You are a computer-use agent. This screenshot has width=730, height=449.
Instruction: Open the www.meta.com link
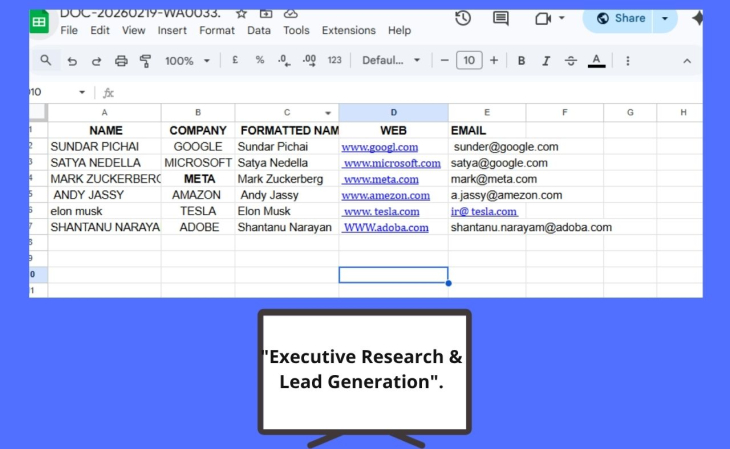pos(380,179)
